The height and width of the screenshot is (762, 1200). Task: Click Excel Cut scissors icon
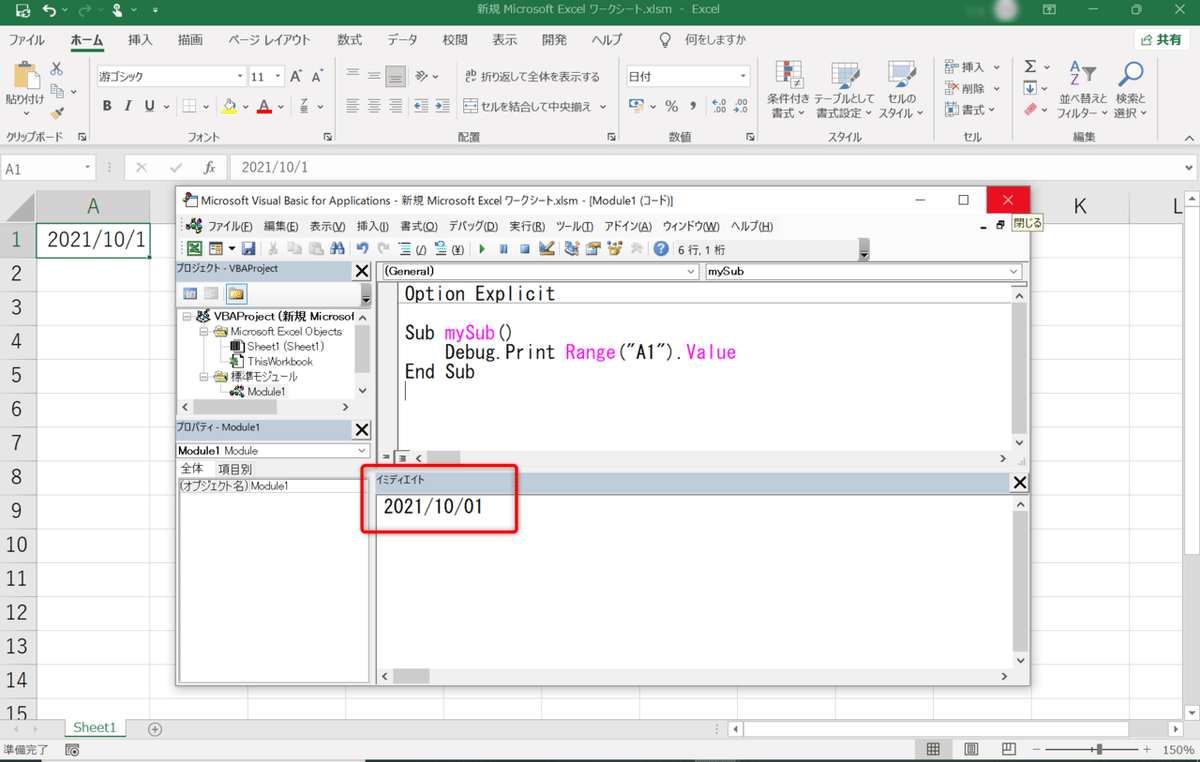coord(57,69)
